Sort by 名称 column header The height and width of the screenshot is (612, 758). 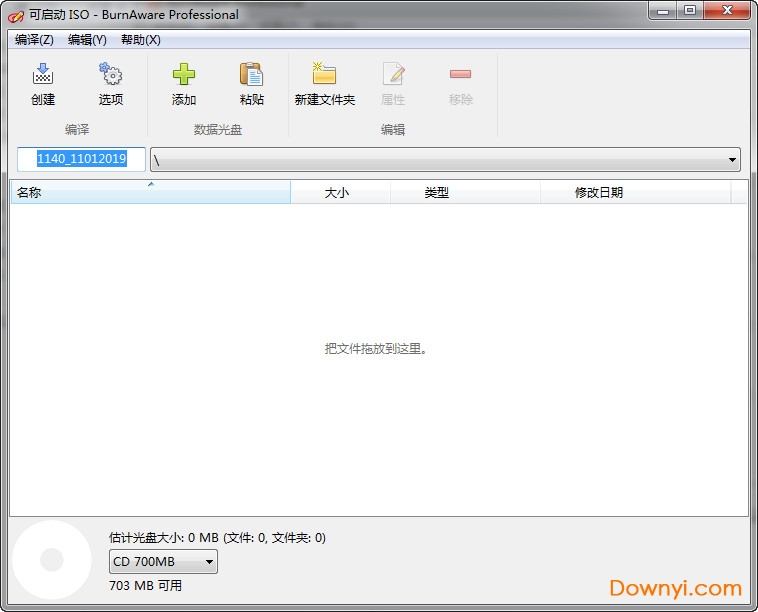point(150,192)
